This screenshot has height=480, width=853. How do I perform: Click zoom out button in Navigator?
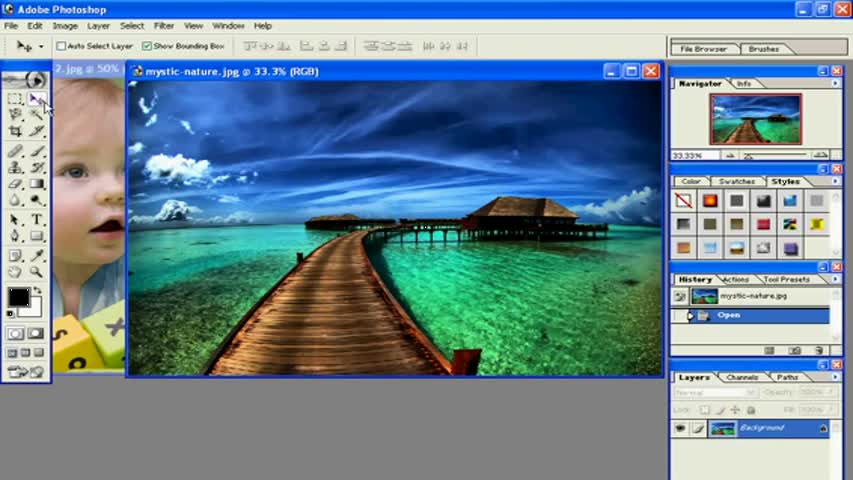[x=730, y=156]
